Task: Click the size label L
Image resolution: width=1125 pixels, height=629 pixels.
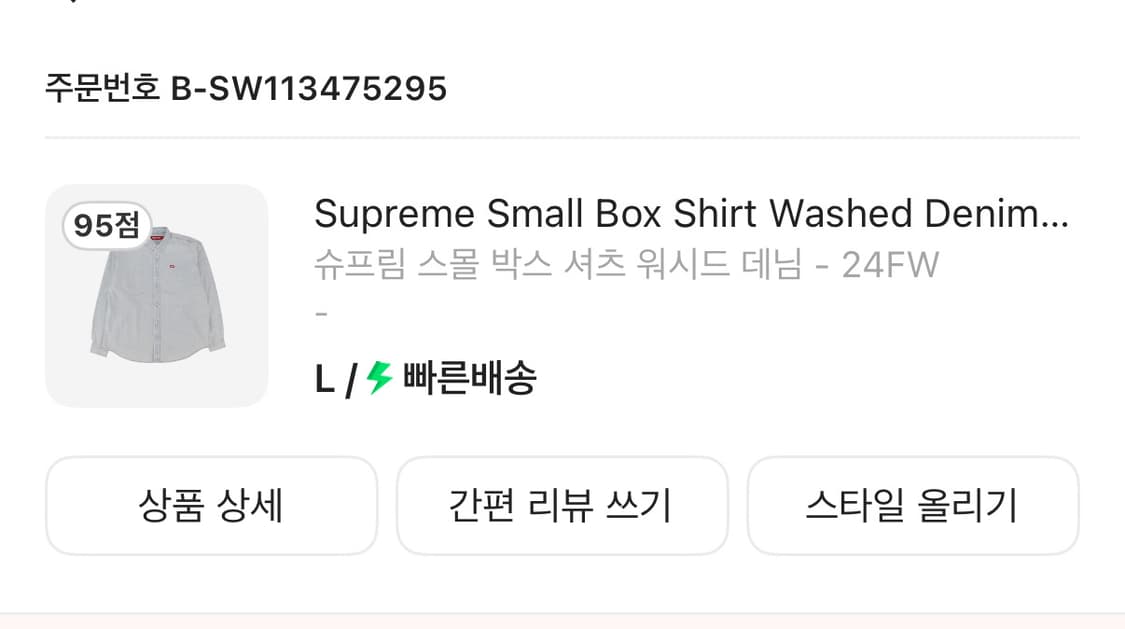Action: [x=322, y=378]
